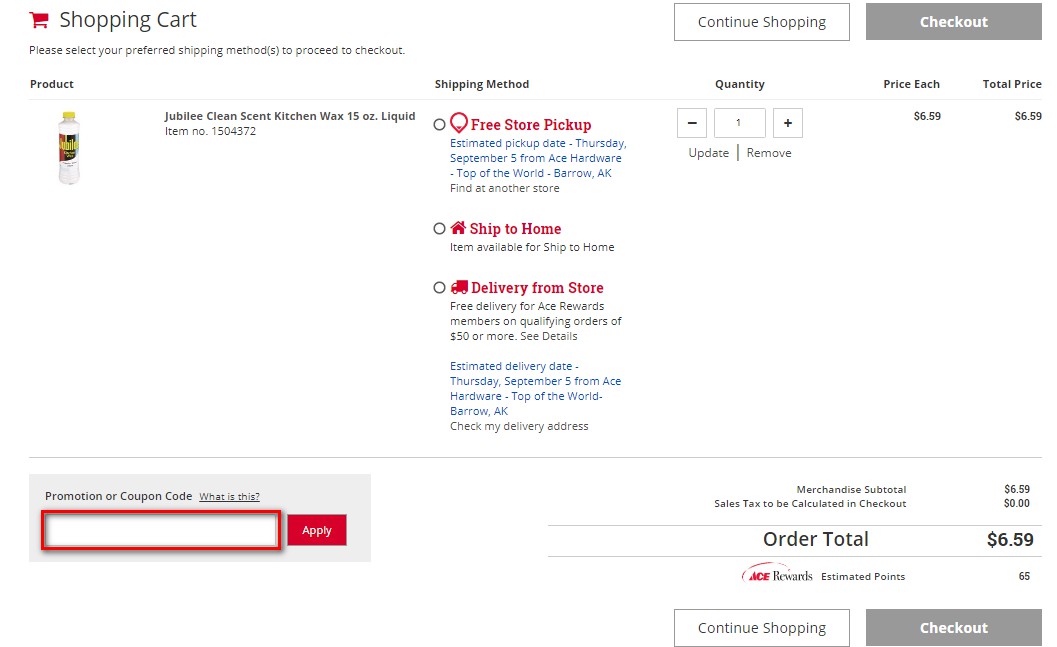Click the red shopping cart icon

(x=39, y=20)
